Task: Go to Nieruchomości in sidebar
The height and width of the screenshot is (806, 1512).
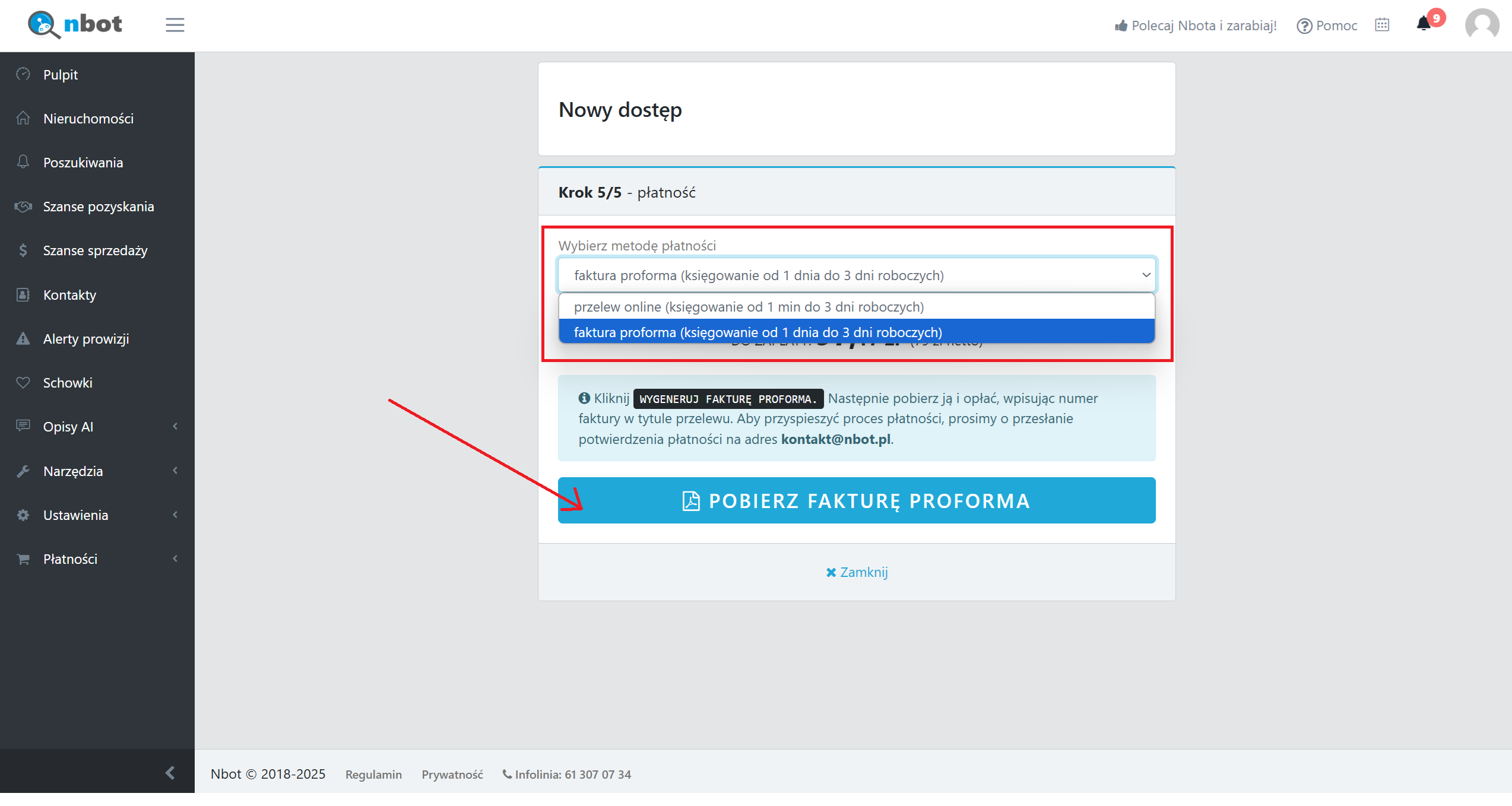Action: click(88, 119)
